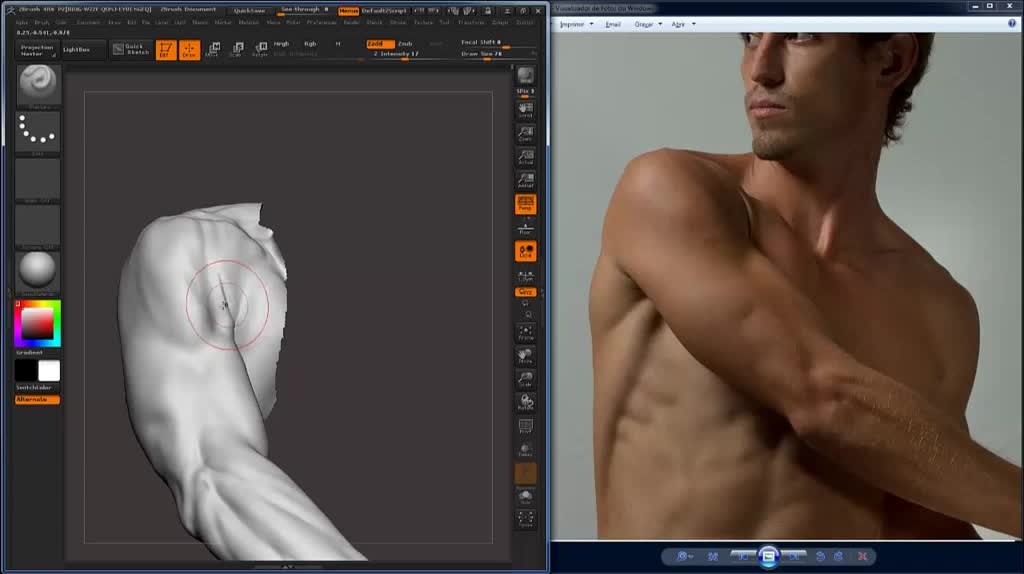Select the Rotate transform tool
1024x574 pixels.
tap(260, 50)
